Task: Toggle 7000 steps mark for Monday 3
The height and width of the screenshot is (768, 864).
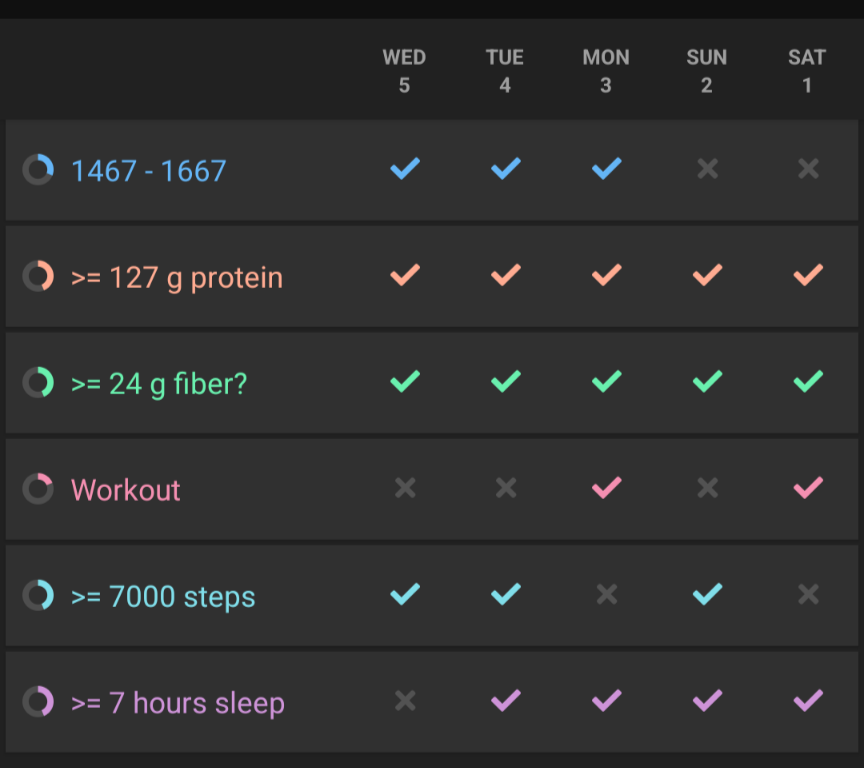Action: [606, 595]
